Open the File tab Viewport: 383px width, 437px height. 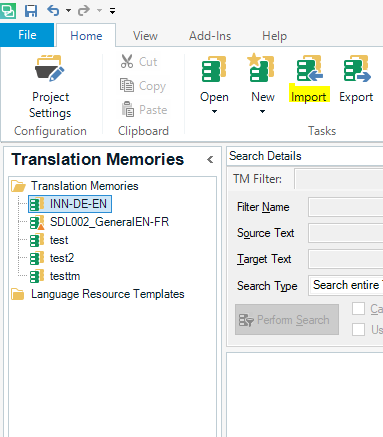(x=27, y=35)
